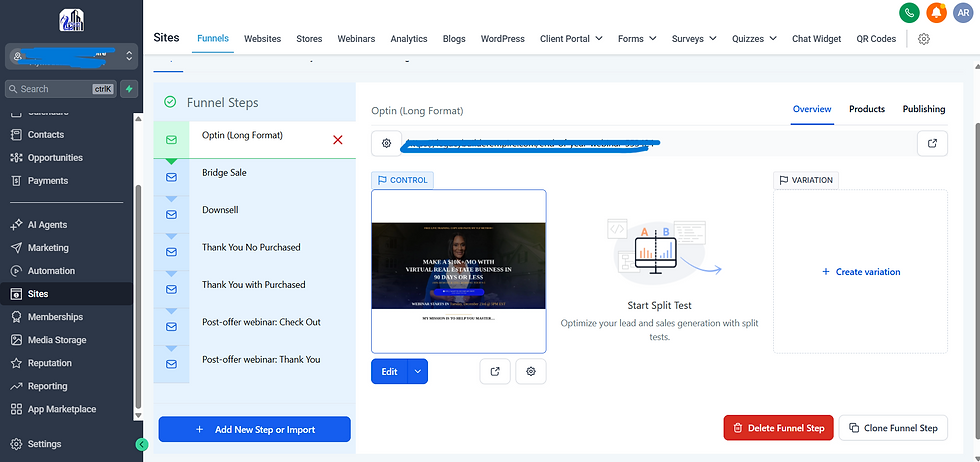Preview control page external link icon
The width and height of the screenshot is (980, 462).
495,371
